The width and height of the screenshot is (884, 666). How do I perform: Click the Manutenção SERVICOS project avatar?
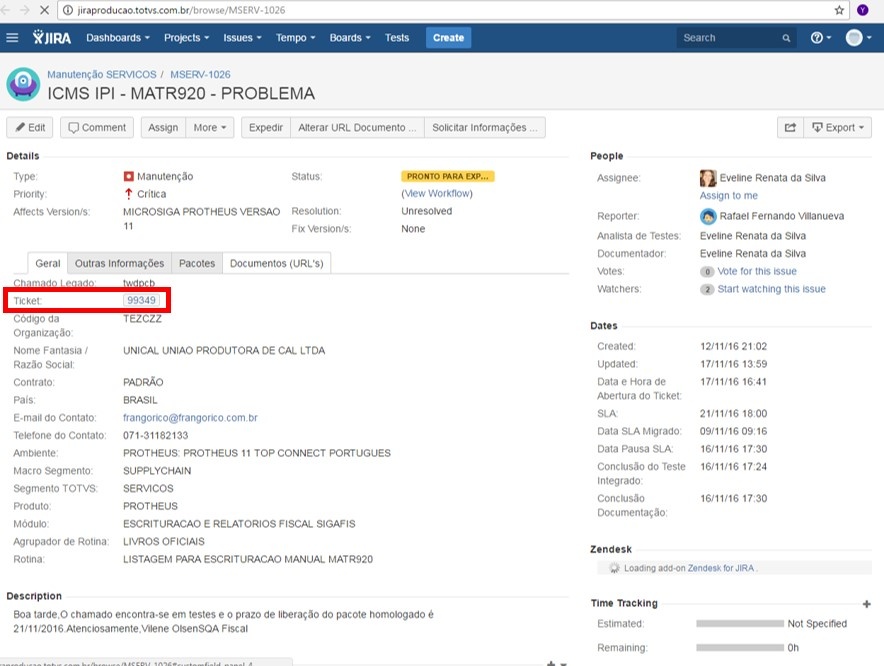(x=23, y=84)
